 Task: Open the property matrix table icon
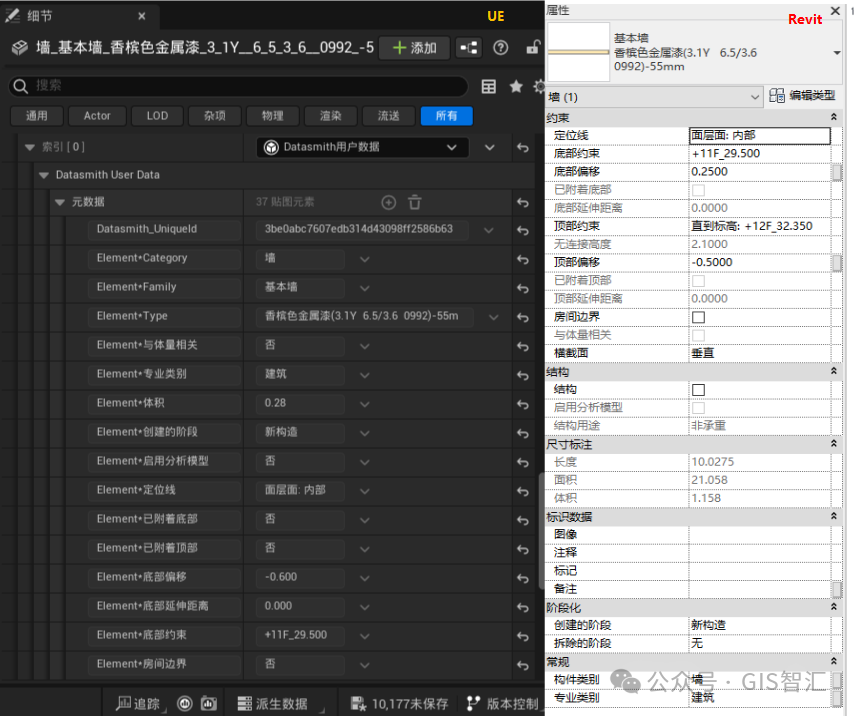[x=489, y=87]
